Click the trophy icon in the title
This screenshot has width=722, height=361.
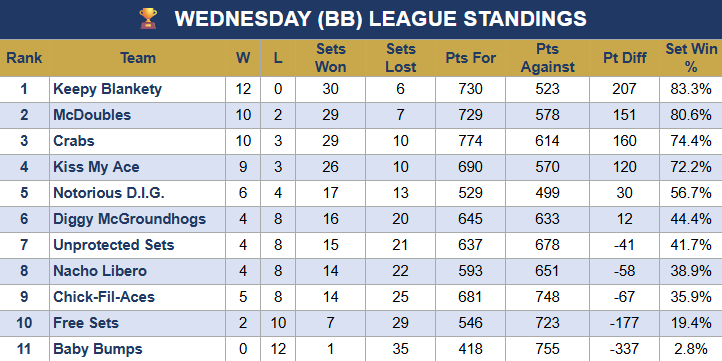pyautogui.click(x=148, y=19)
